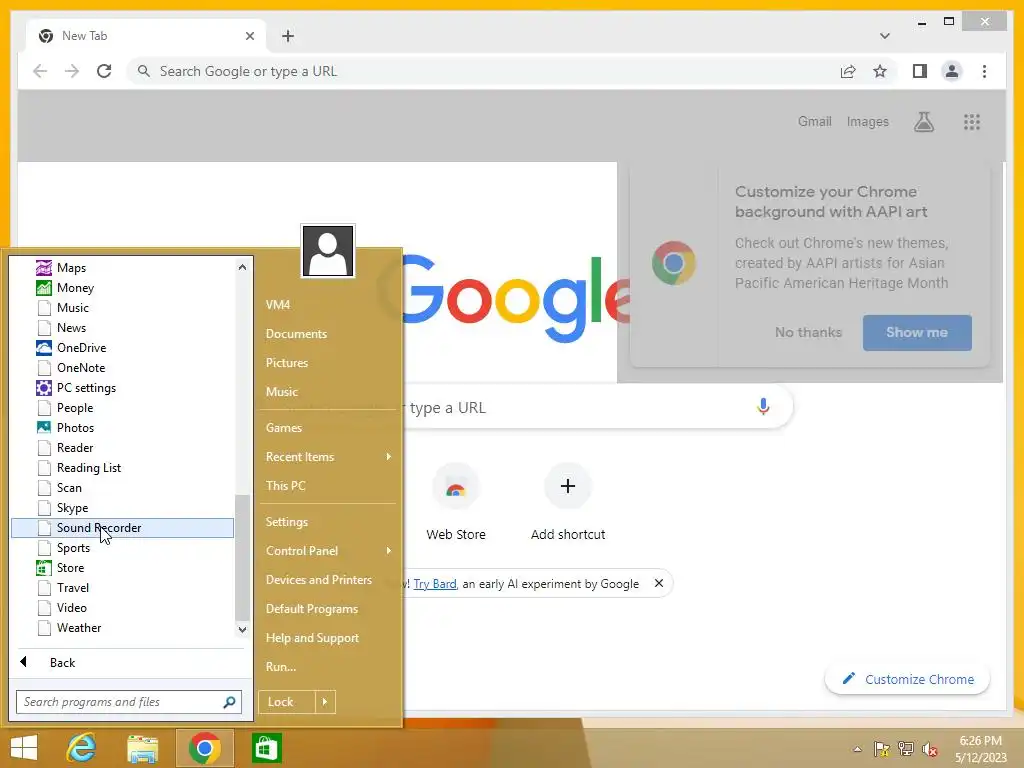Expand the Control Panel submenu
Screen dimensions: 1024x768
click(389, 551)
